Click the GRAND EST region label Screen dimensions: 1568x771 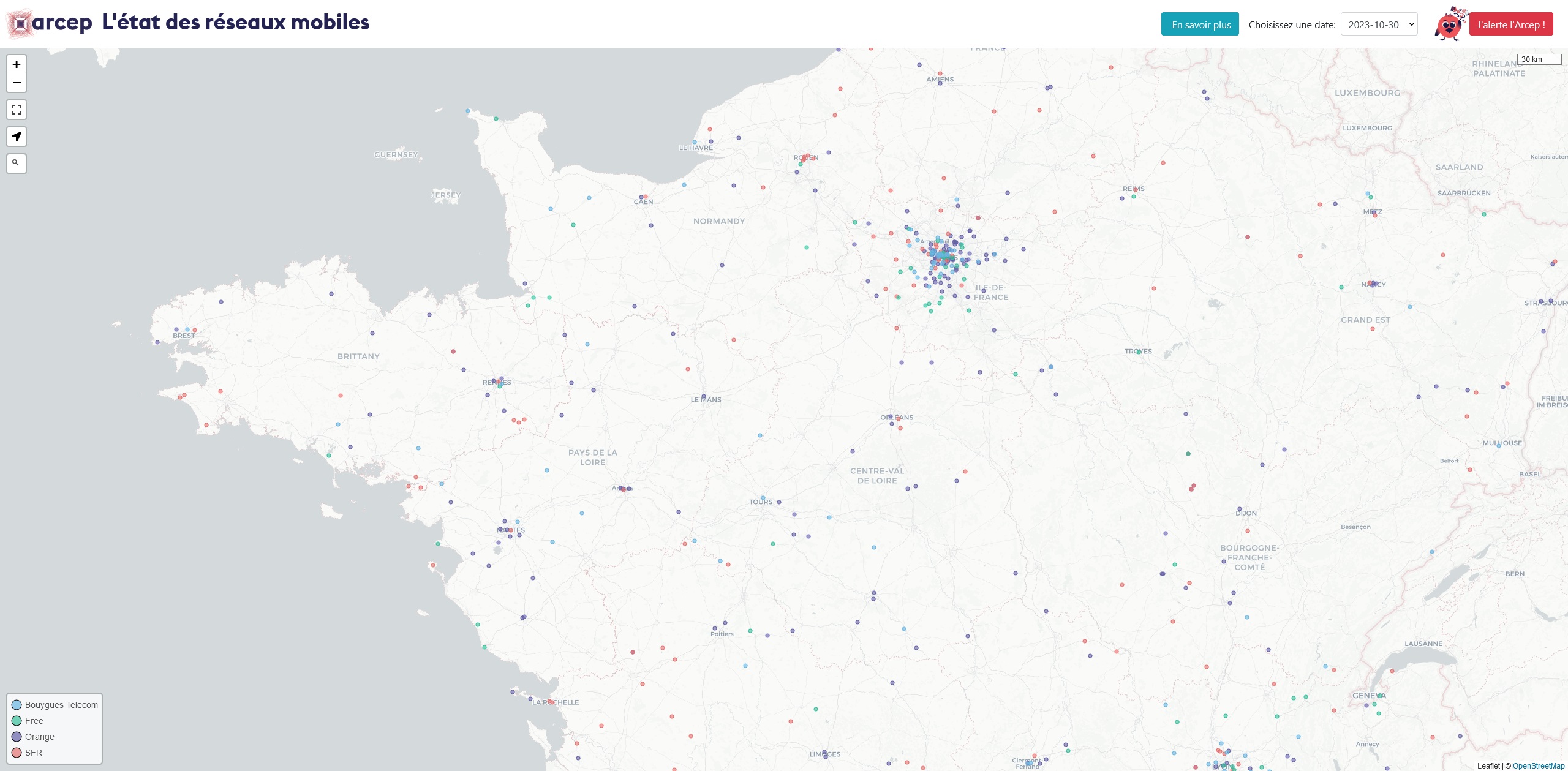point(1365,320)
